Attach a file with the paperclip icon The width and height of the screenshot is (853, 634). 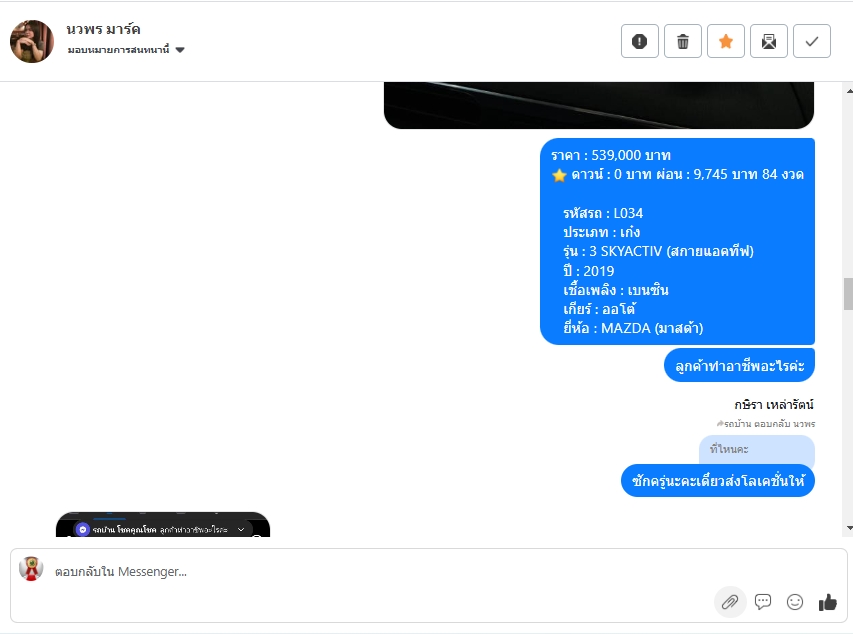[730, 602]
